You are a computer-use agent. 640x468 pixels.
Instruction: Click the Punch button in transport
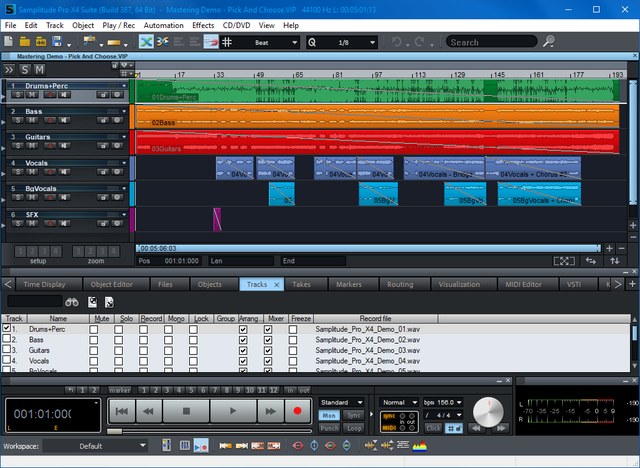point(329,426)
